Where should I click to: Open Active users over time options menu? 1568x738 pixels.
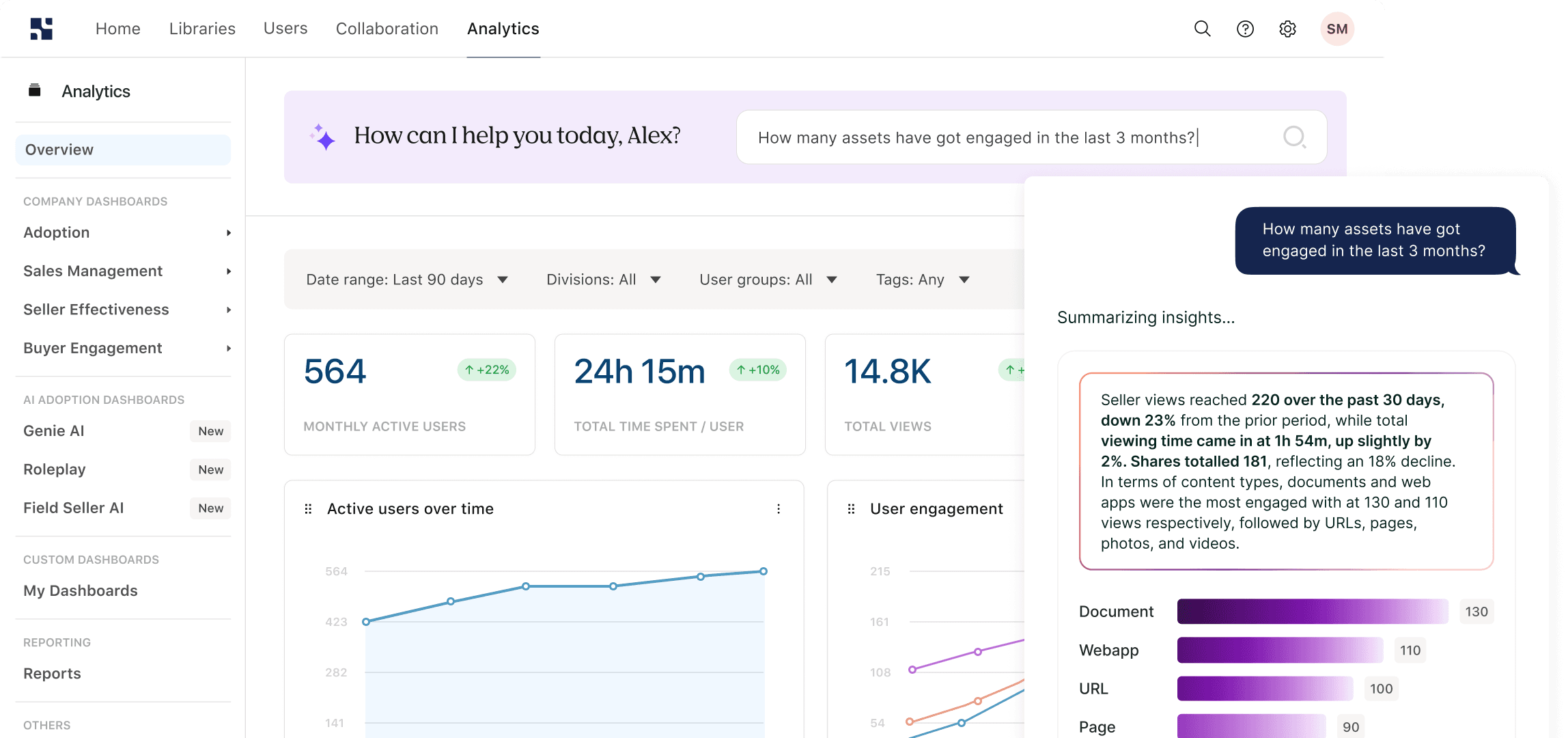779,509
